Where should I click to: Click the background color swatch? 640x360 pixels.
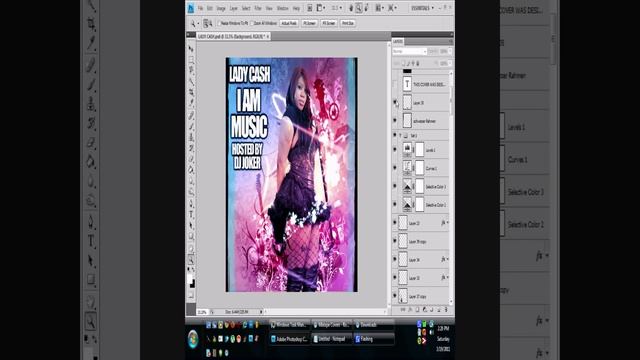pyautogui.click(x=193, y=284)
